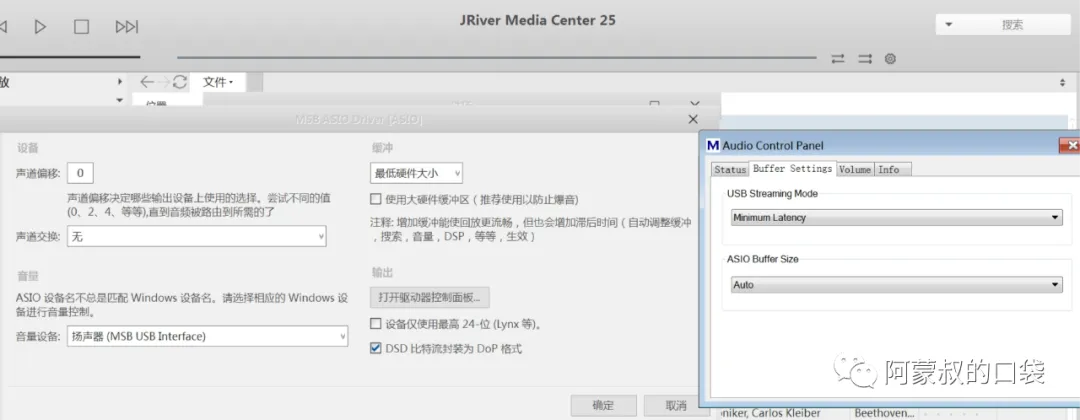Click the forward navigation arrow

(x=164, y=82)
